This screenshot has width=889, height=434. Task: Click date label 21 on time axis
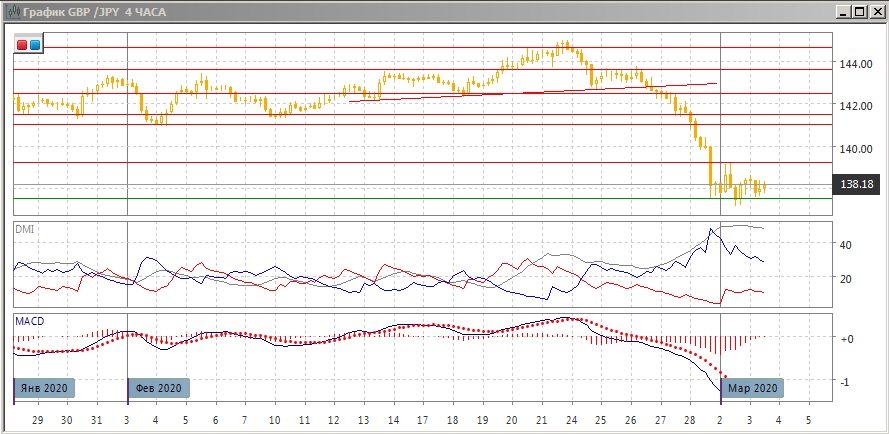pyautogui.click(x=542, y=420)
